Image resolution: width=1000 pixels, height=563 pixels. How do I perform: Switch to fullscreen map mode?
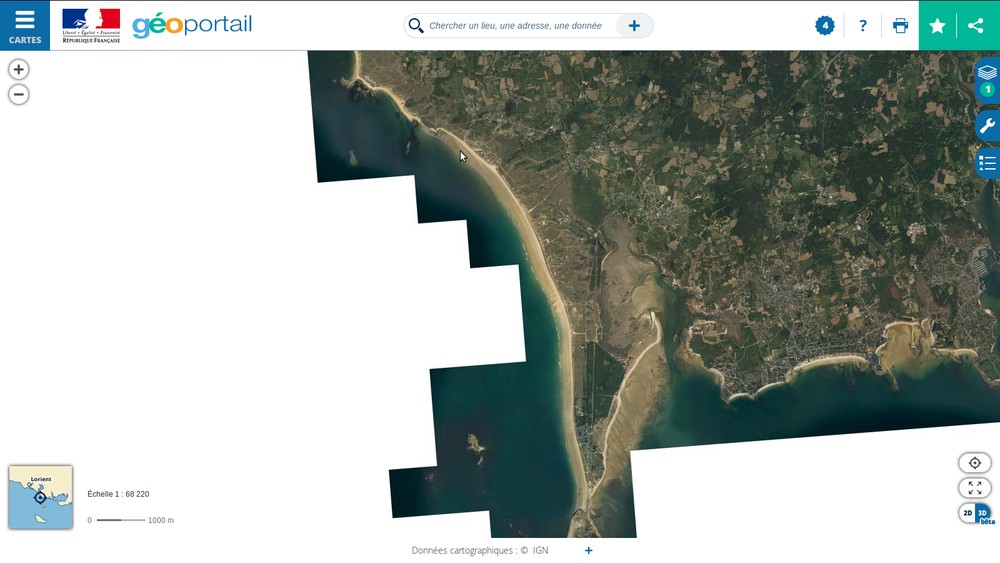pos(974,488)
